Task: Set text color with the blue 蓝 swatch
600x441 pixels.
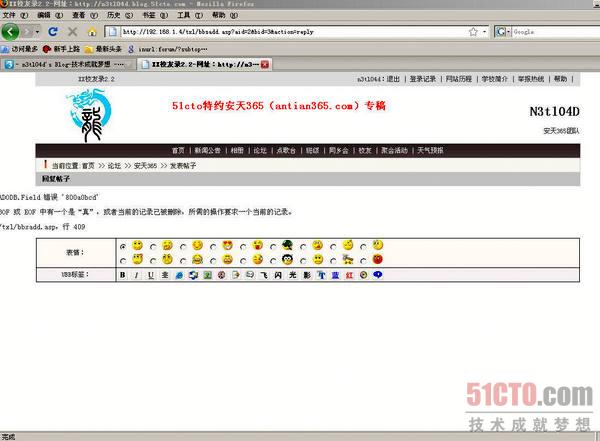Action: click(x=335, y=275)
